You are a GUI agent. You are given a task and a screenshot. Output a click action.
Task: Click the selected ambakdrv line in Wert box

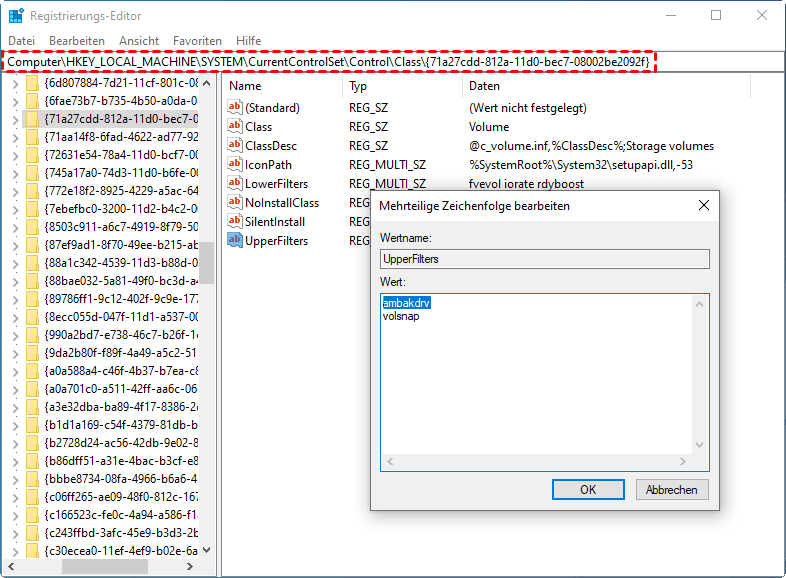pyautogui.click(x=407, y=303)
